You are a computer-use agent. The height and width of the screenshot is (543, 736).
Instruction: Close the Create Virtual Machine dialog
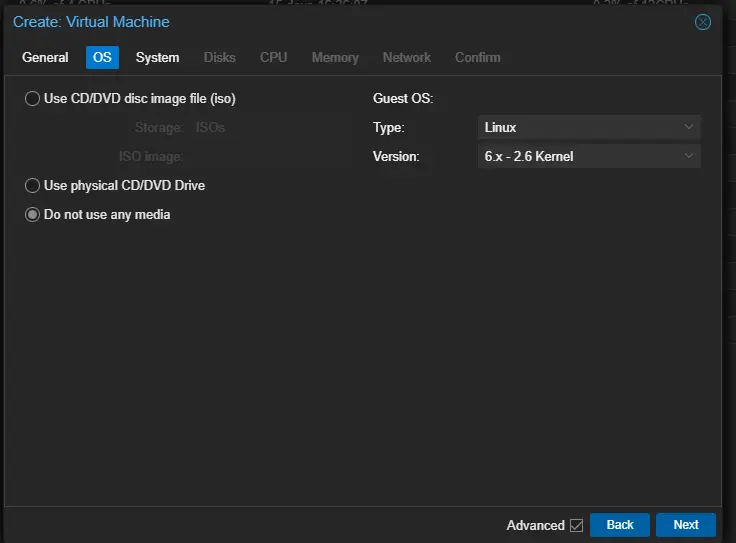pos(703,22)
